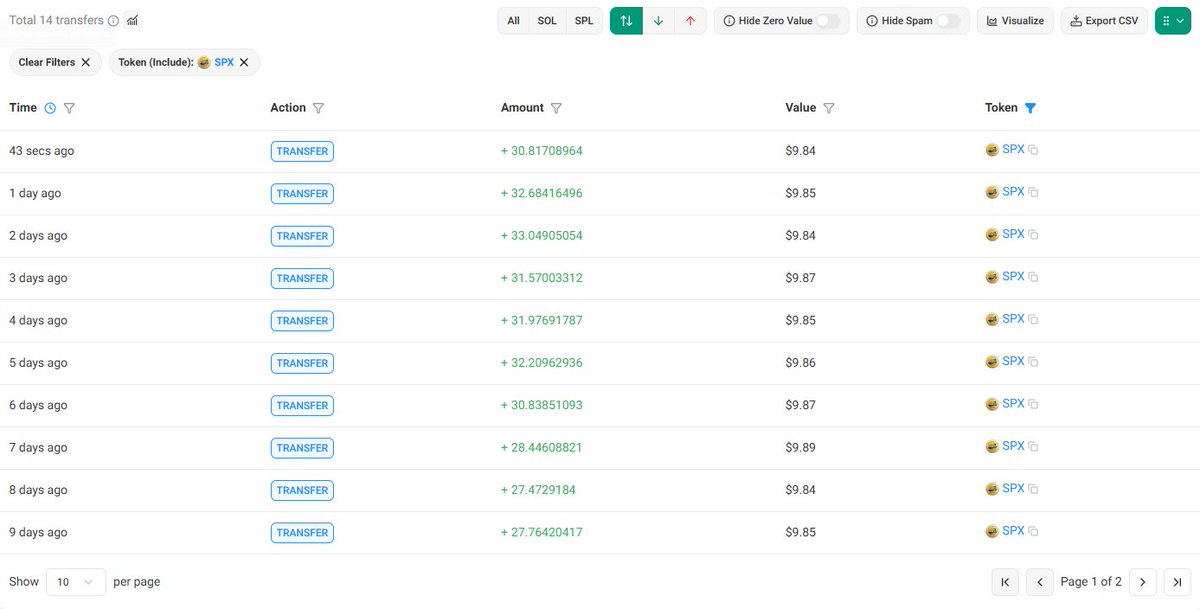This screenshot has width=1200, height=609.
Task: Open the Value column filter funnel
Action: 828,108
